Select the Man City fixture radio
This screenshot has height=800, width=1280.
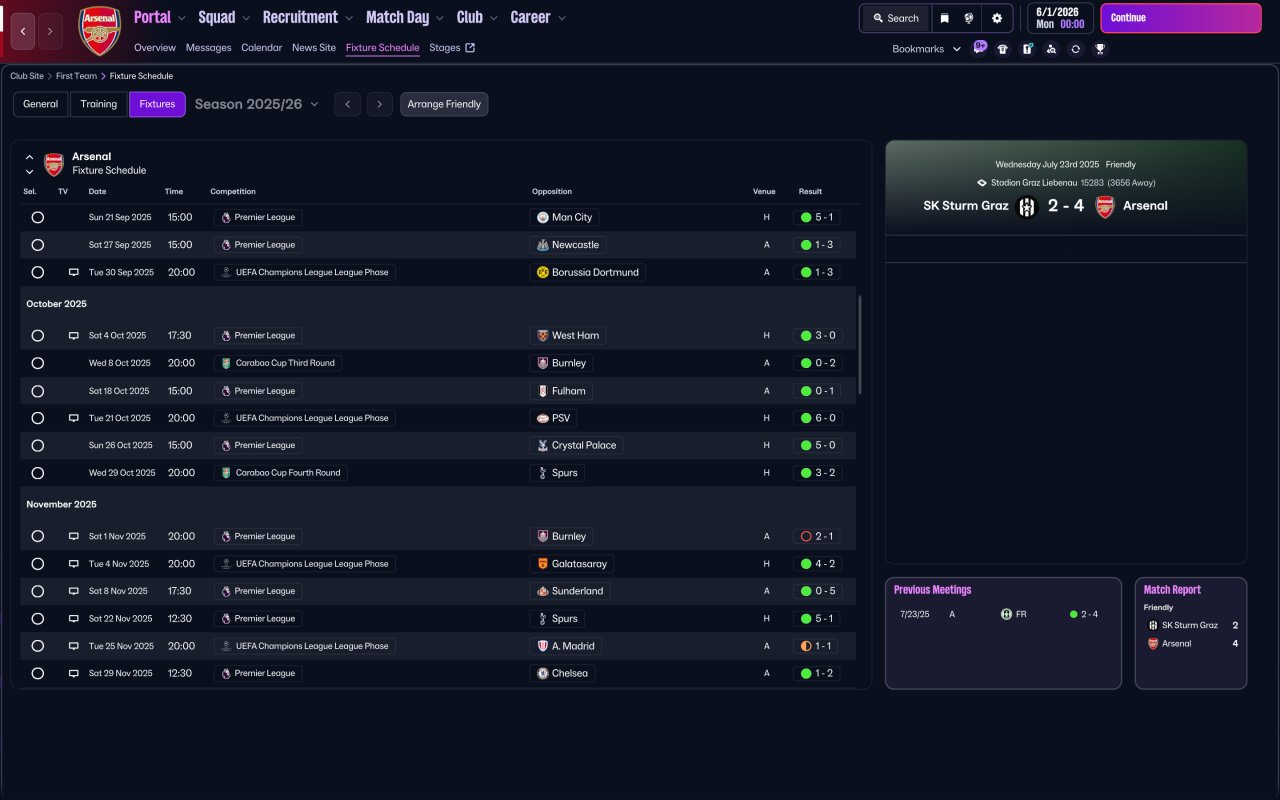pyautogui.click(x=38, y=217)
